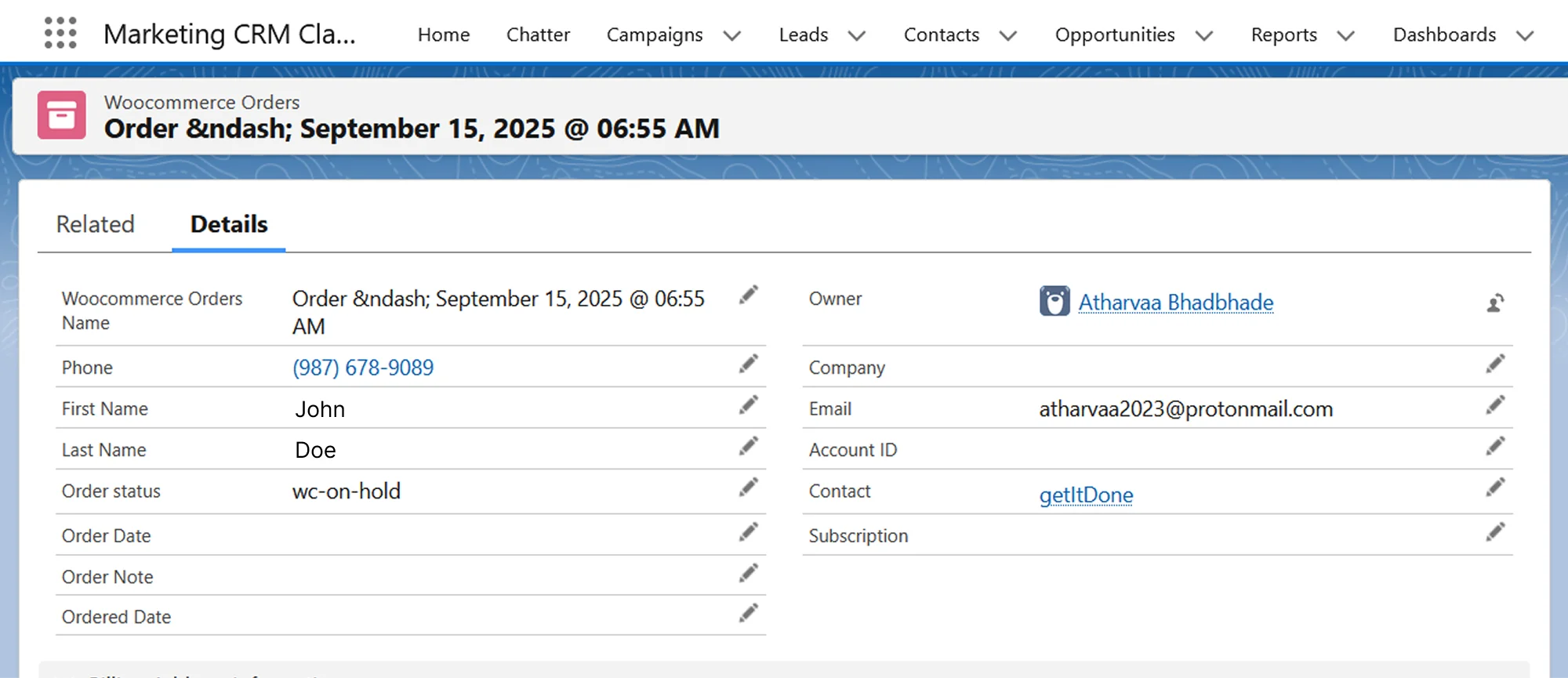Image resolution: width=1568 pixels, height=678 pixels.
Task: Edit the Email field pencil icon
Action: tap(1495, 405)
